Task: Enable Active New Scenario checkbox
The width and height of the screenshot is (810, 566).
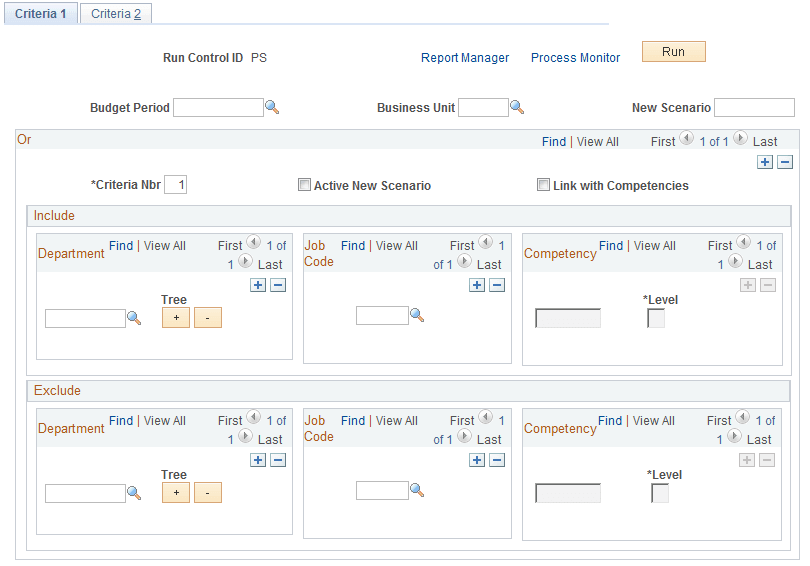Action: pyautogui.click(x=305, y=185)
